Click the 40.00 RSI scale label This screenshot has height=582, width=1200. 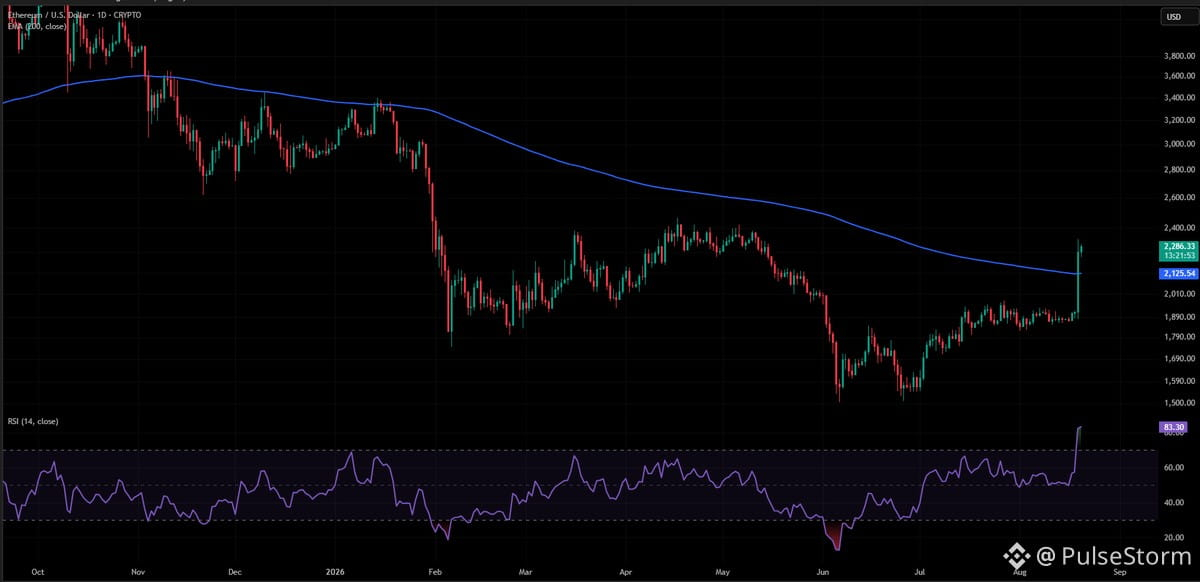point(1176,503)
